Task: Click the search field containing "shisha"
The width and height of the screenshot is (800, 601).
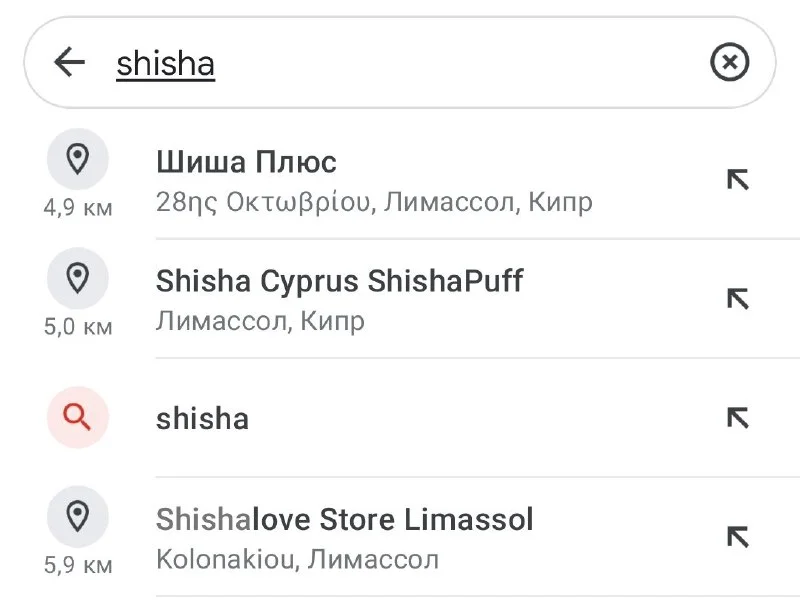Action: (x=400, y=64)
